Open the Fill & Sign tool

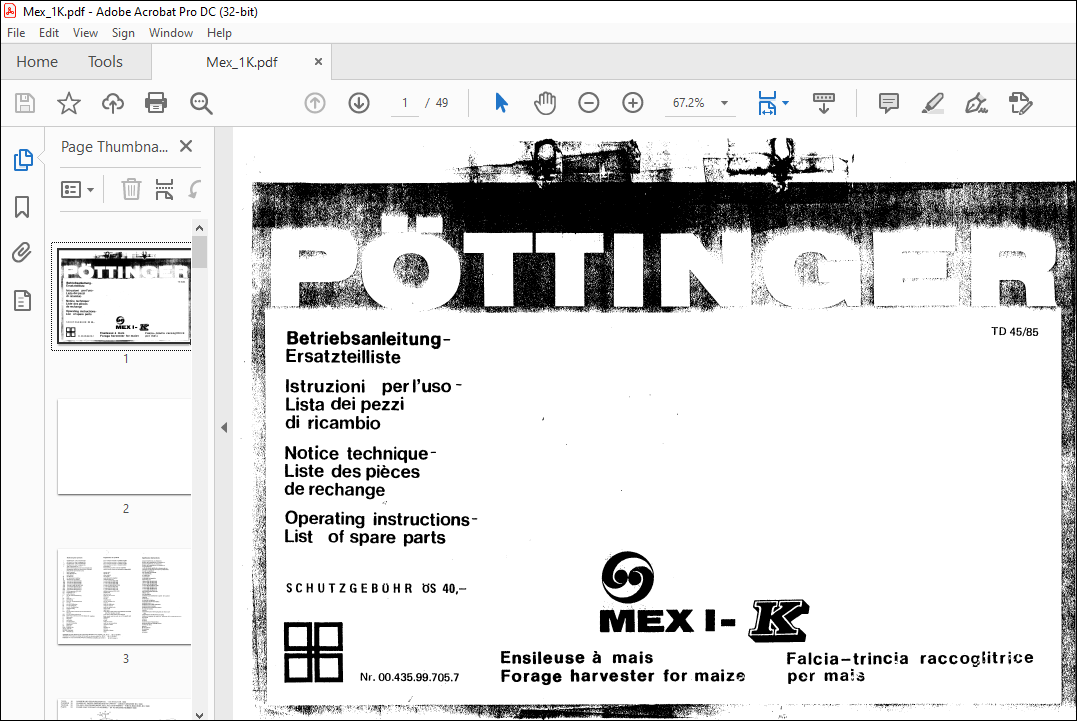[976, 103]
